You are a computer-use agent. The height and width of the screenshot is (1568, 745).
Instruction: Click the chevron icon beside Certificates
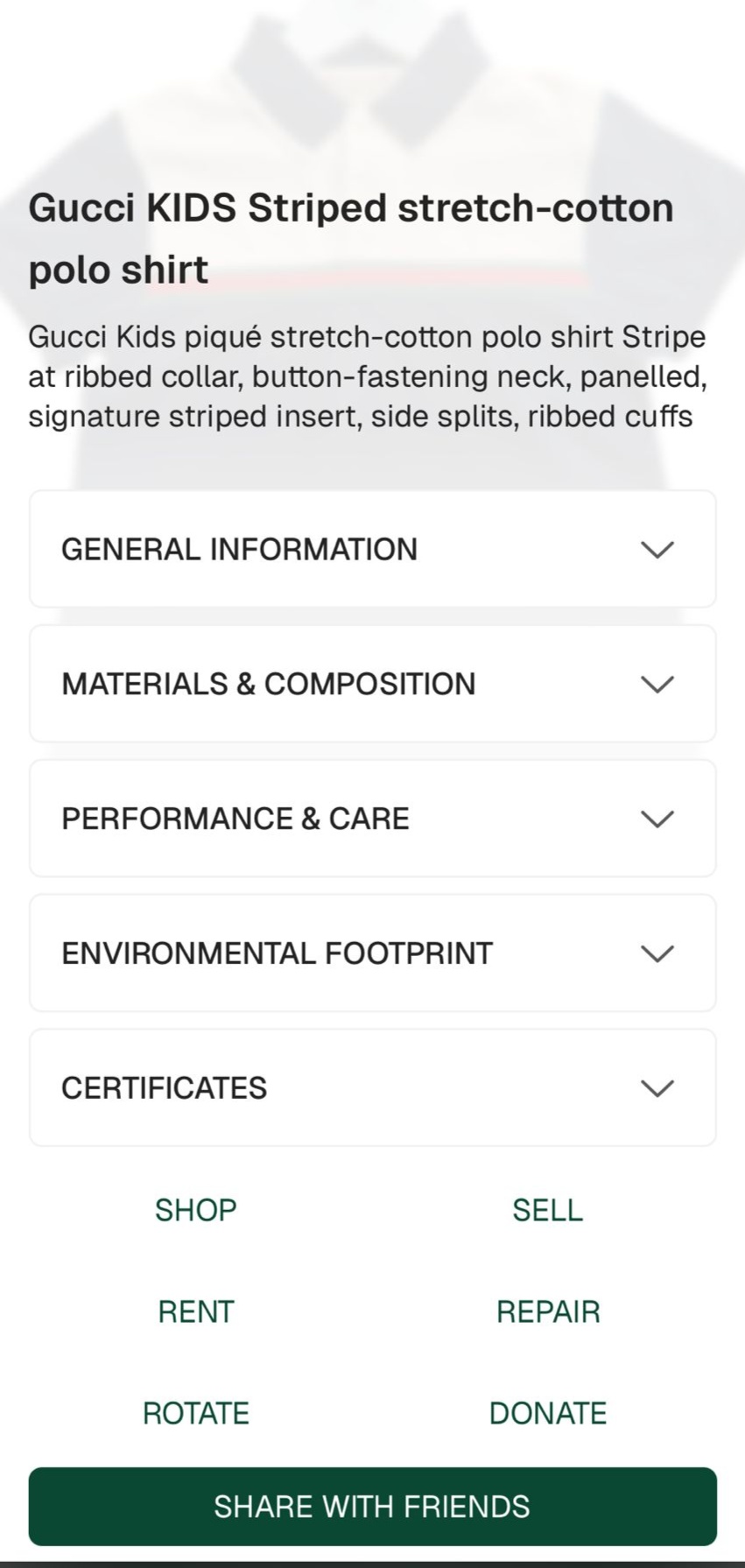point(657,1088)
